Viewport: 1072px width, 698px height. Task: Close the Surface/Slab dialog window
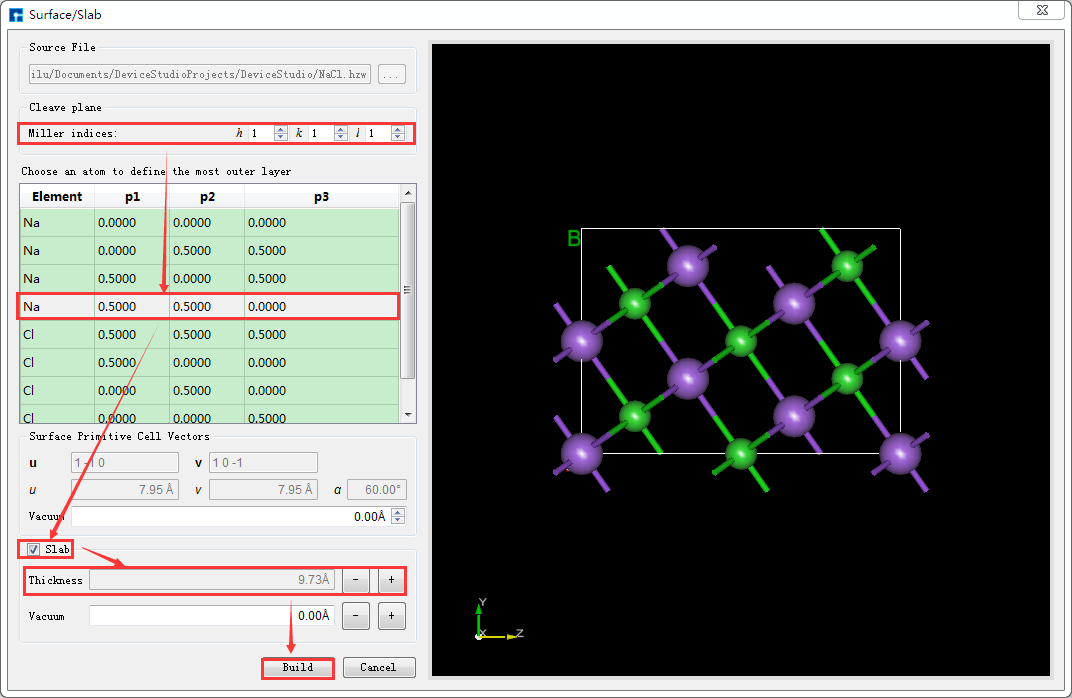click(x=1040, y=11)
